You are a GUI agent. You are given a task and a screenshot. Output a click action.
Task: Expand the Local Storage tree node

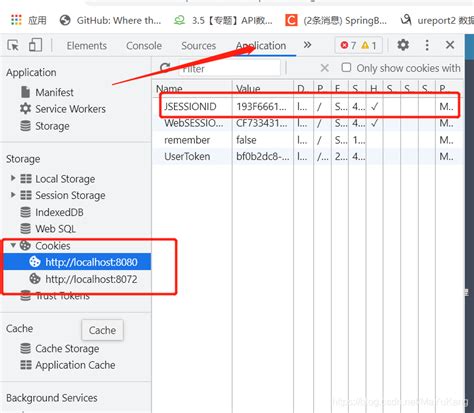tap(13, 178)
